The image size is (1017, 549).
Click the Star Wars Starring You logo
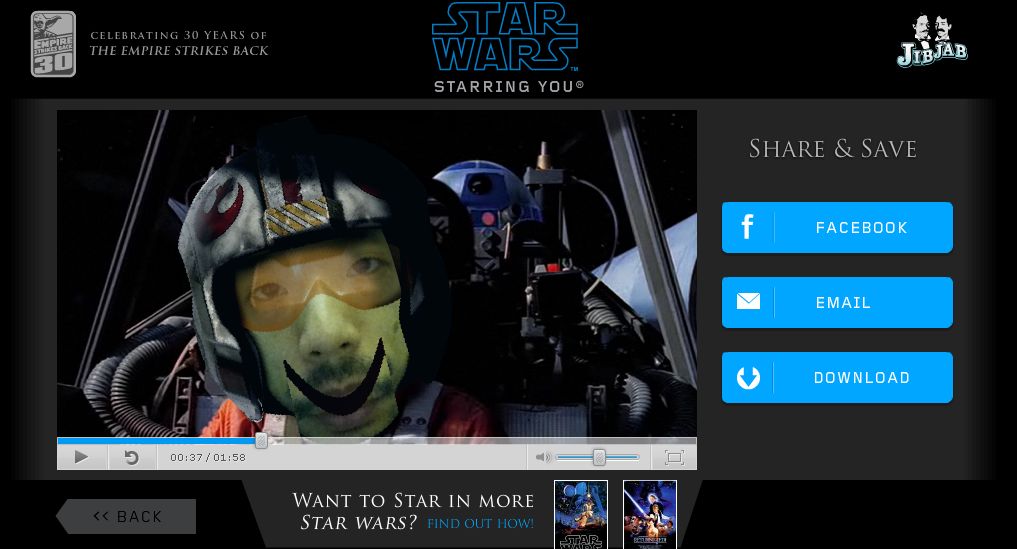click(x=506, y=48)
